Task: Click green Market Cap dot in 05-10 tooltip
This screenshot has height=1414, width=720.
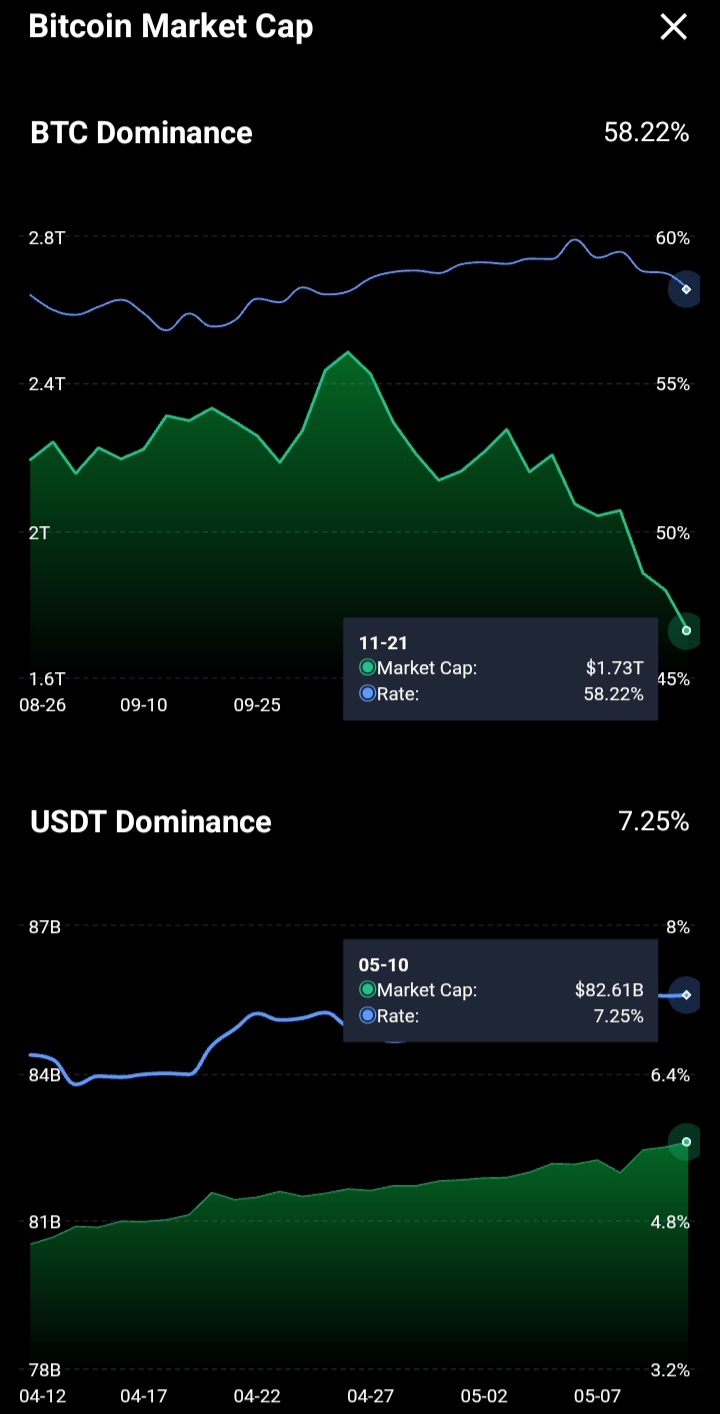Action: 367,990
